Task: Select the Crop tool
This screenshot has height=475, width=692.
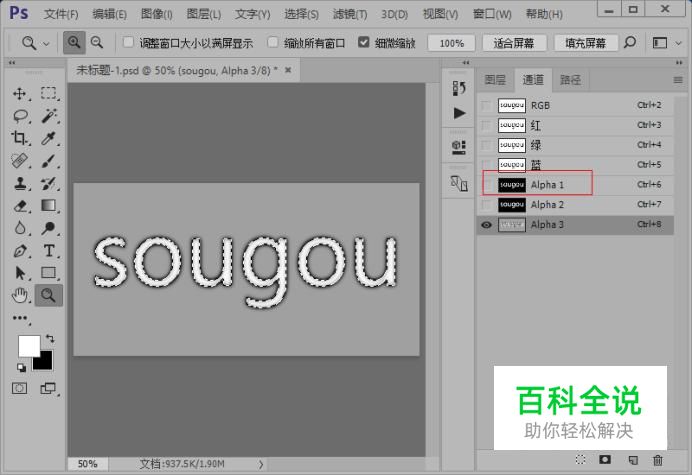Action: click(x=19, y=138)
